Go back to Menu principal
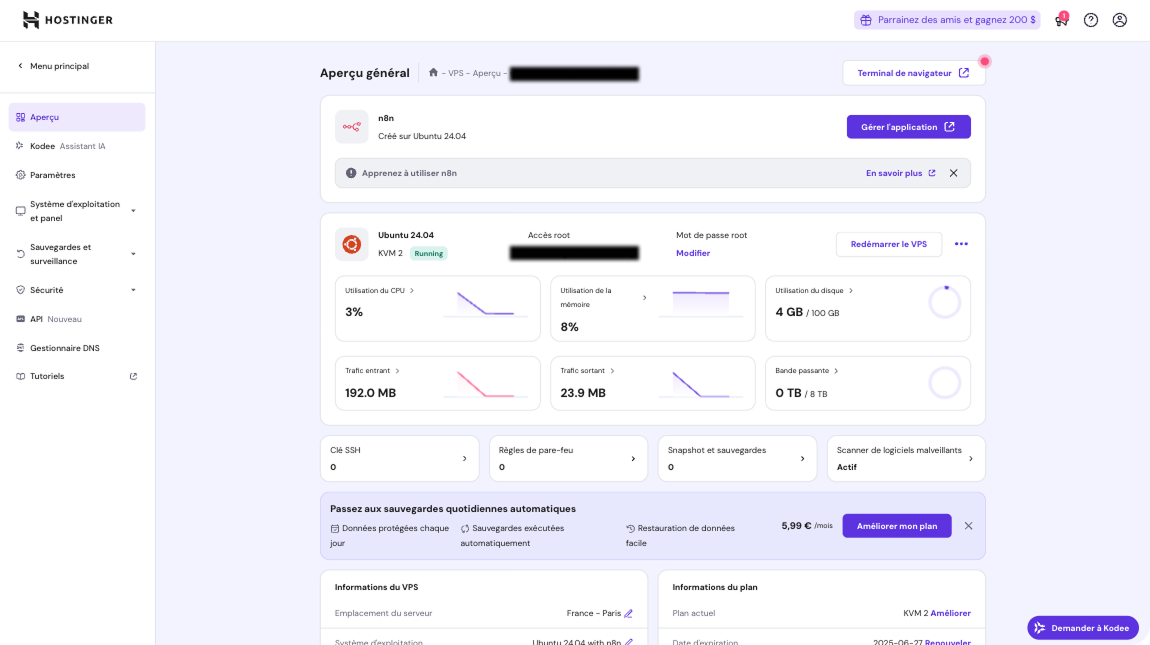 point(53,66)
